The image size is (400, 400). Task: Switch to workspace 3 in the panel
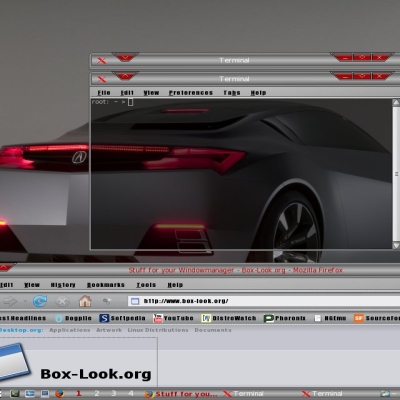coord(114,394)
